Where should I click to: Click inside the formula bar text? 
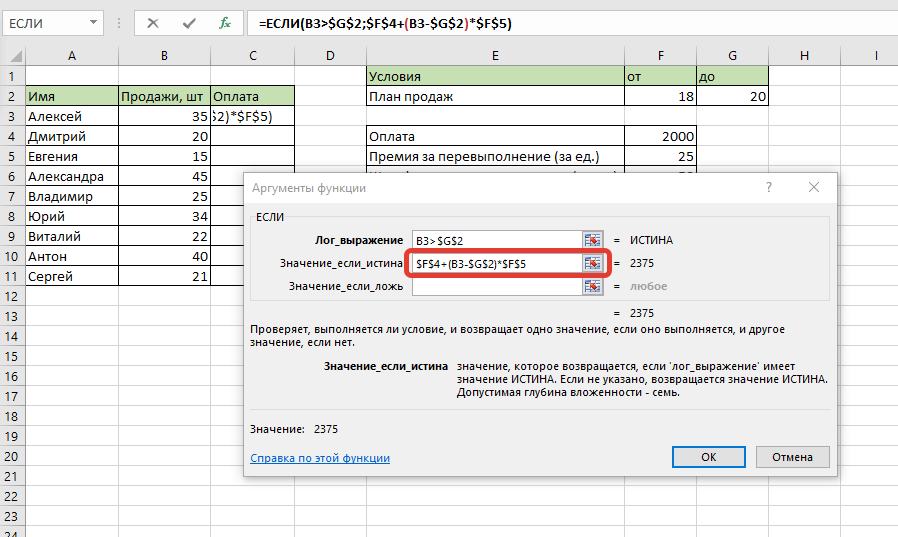(385, 23)
